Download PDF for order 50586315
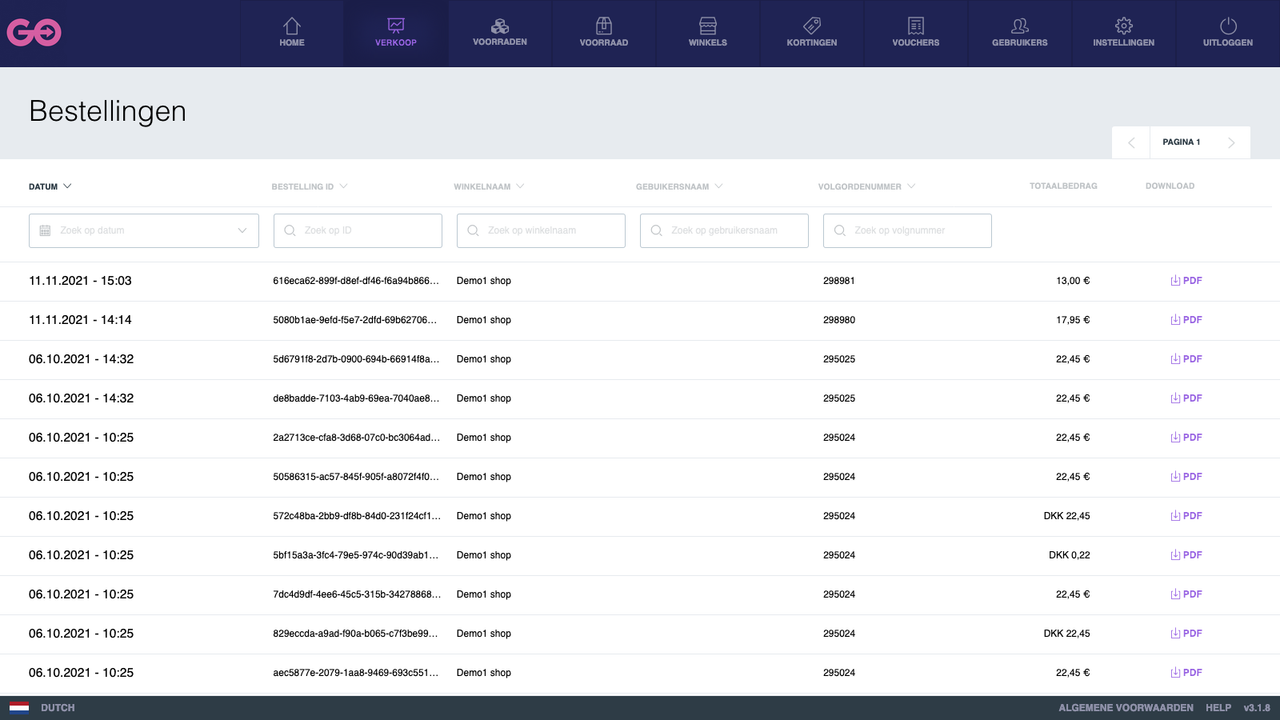1280x720 pixels. 1186,477
